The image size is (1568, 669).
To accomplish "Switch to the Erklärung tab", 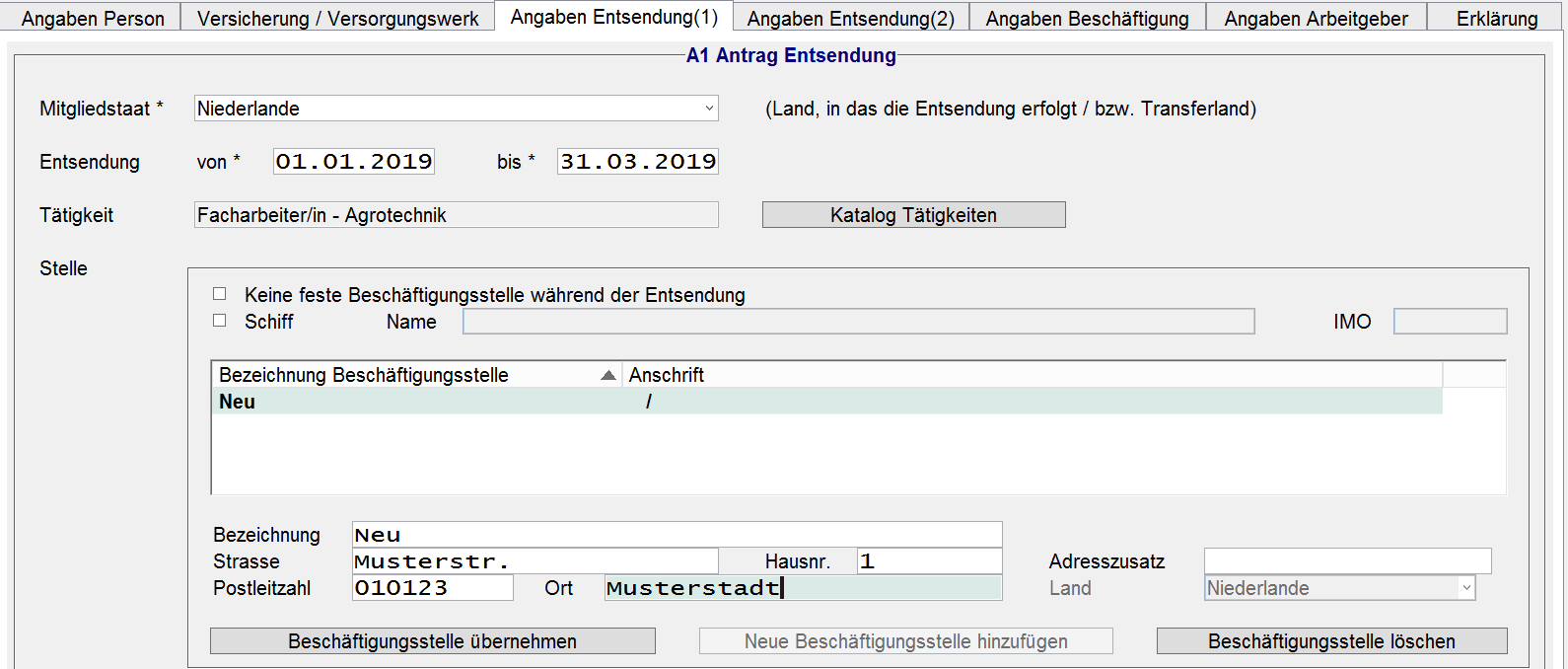I will (x=1496, y=18).
